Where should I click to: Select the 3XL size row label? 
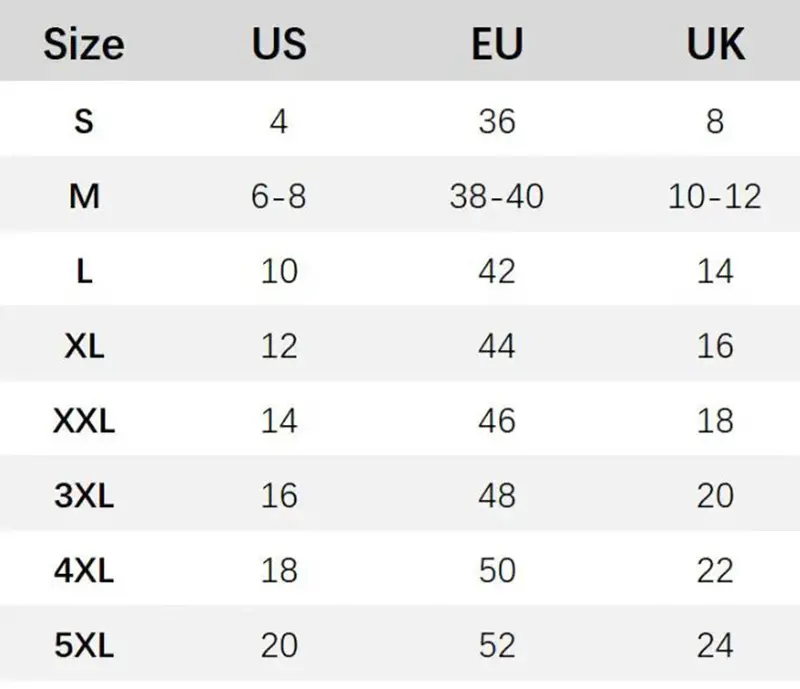(84, 496)
